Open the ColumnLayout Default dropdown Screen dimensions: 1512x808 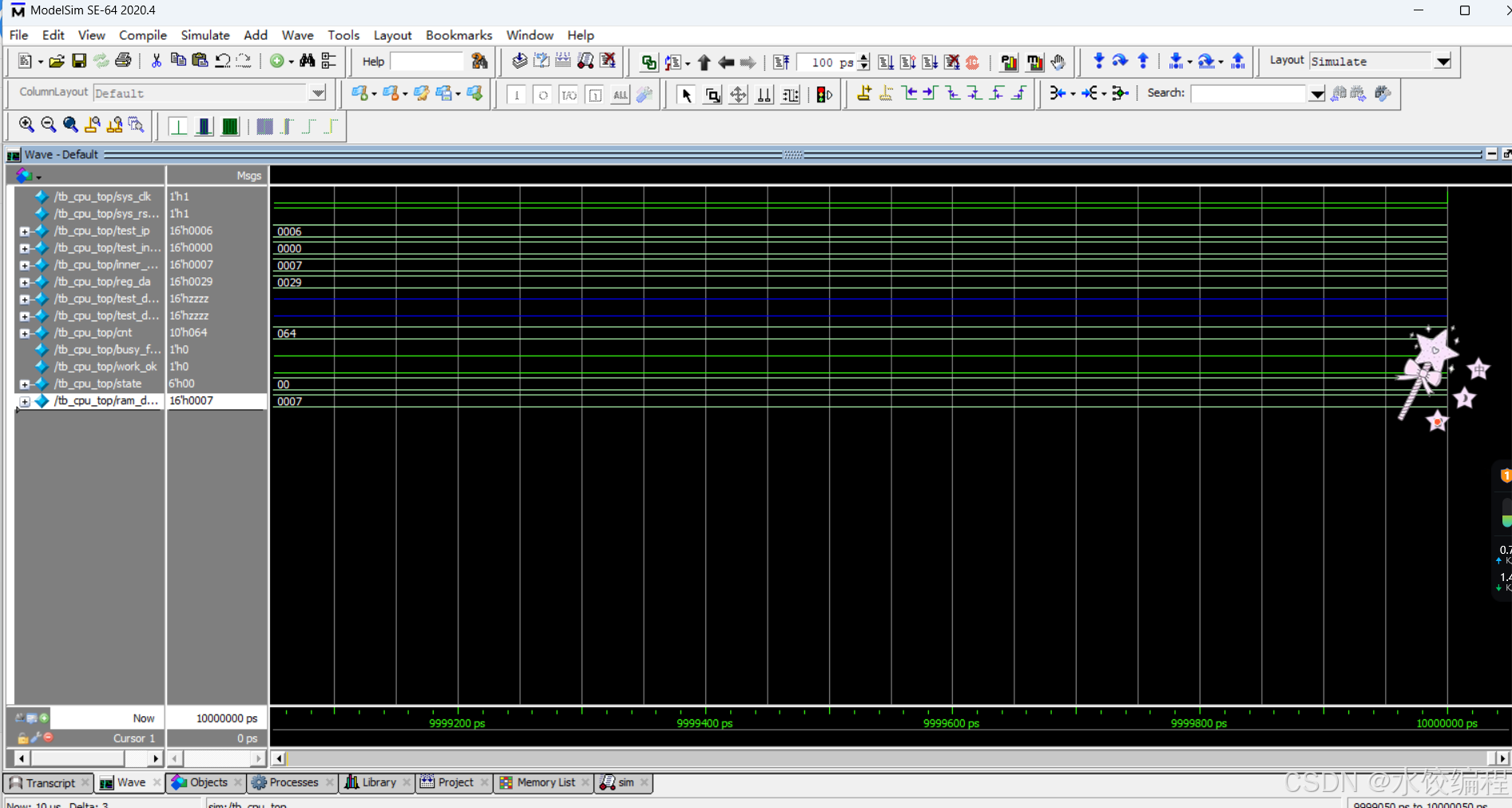coord(318,94)
